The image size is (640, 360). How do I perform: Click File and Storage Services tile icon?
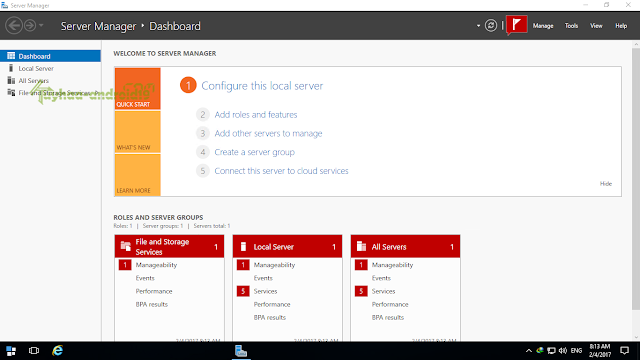tap(126, 246)
